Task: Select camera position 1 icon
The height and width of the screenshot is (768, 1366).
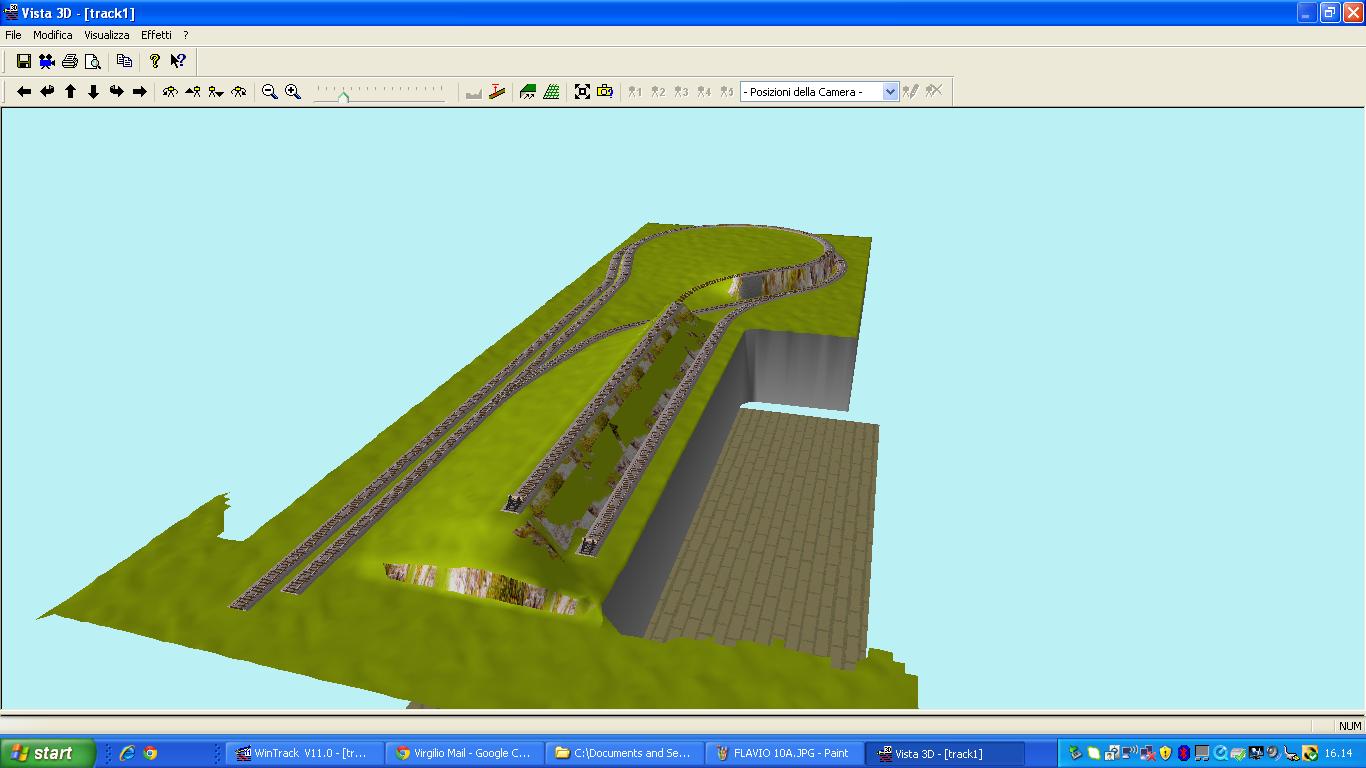Action: [635, 91]
